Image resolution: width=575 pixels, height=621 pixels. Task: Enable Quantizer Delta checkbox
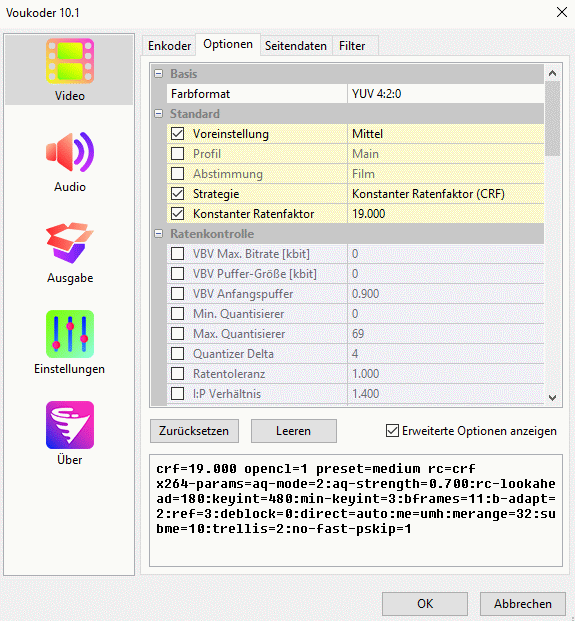(x=177, y=353)
